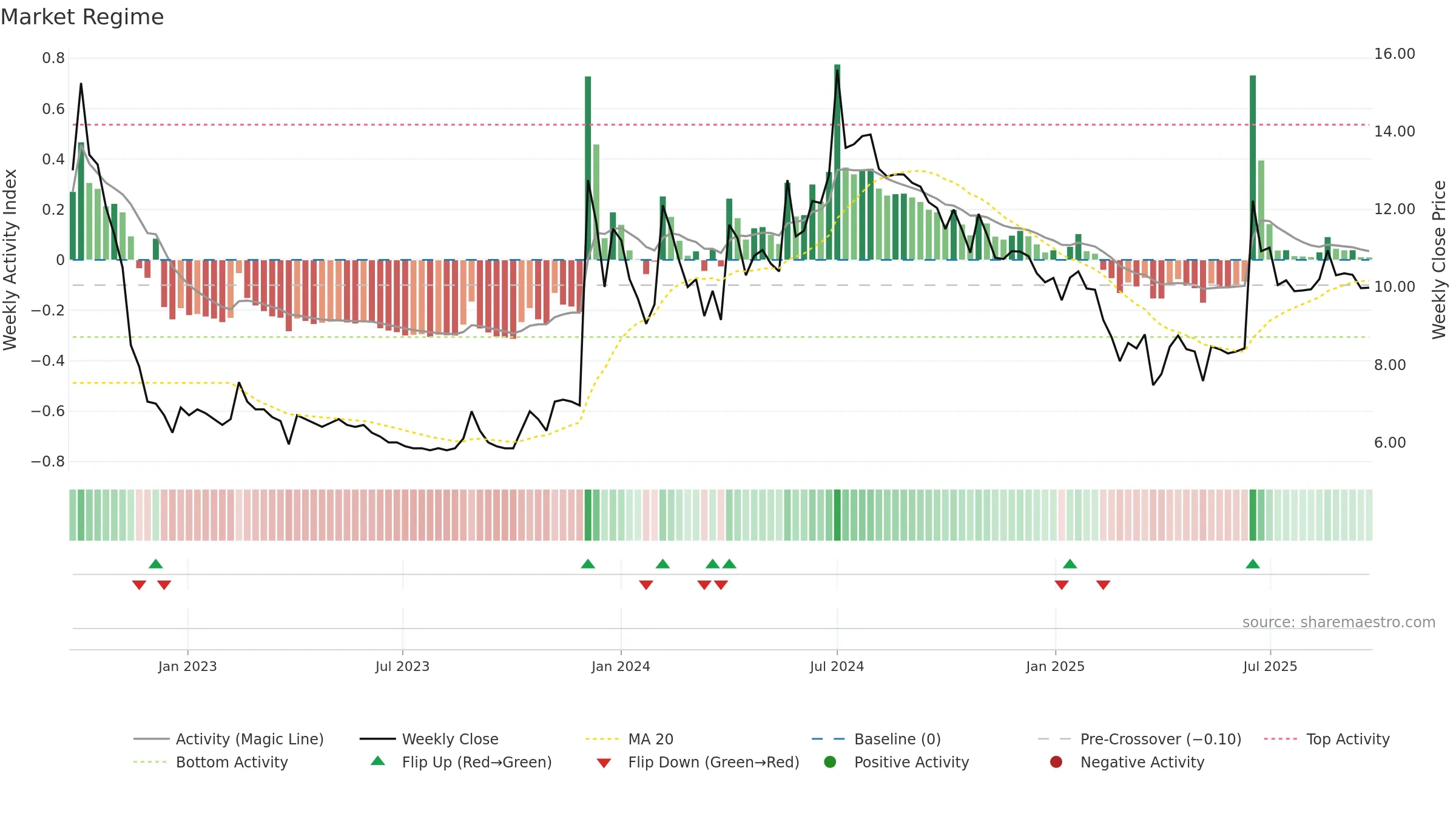Click the Jan 2023 axis label

point(187,666)
